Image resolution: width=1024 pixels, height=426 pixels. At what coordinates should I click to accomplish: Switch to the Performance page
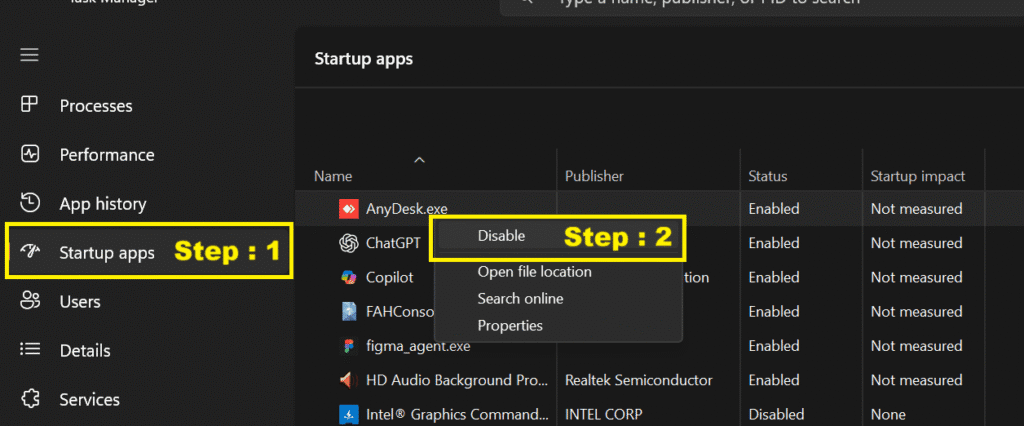point(107,155)
